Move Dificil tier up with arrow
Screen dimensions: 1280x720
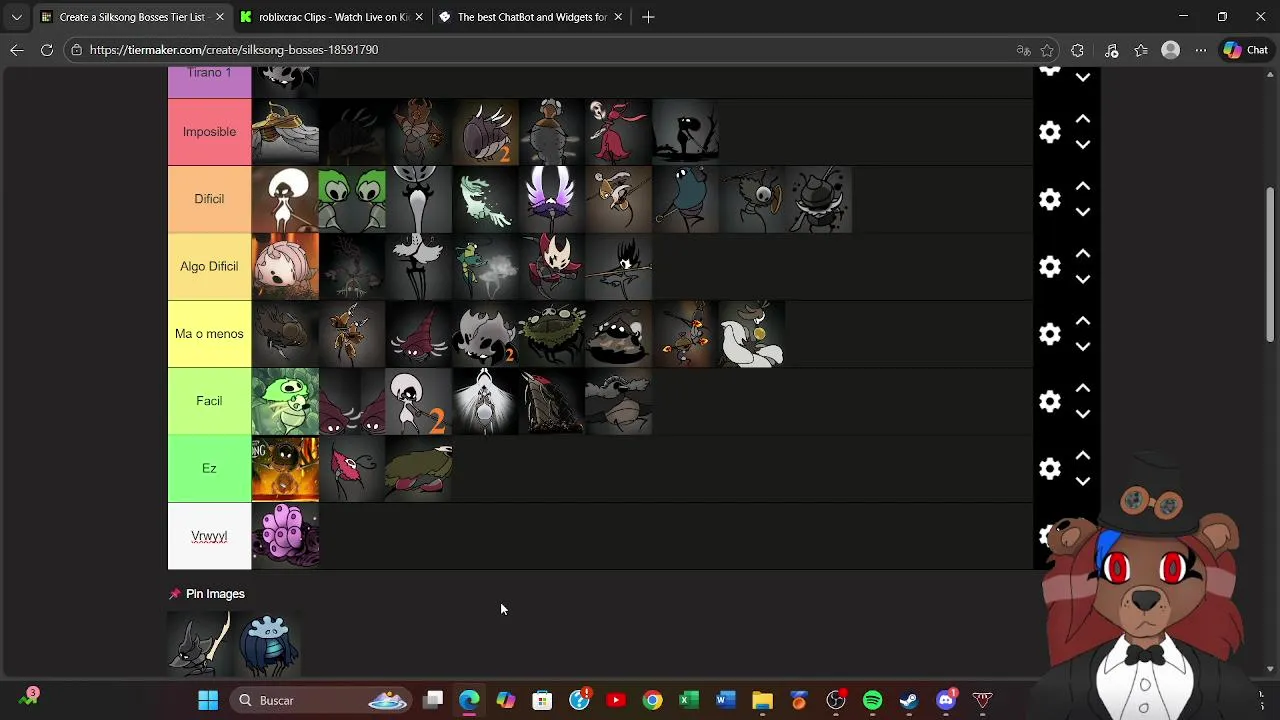click(x=1082, y=186)
